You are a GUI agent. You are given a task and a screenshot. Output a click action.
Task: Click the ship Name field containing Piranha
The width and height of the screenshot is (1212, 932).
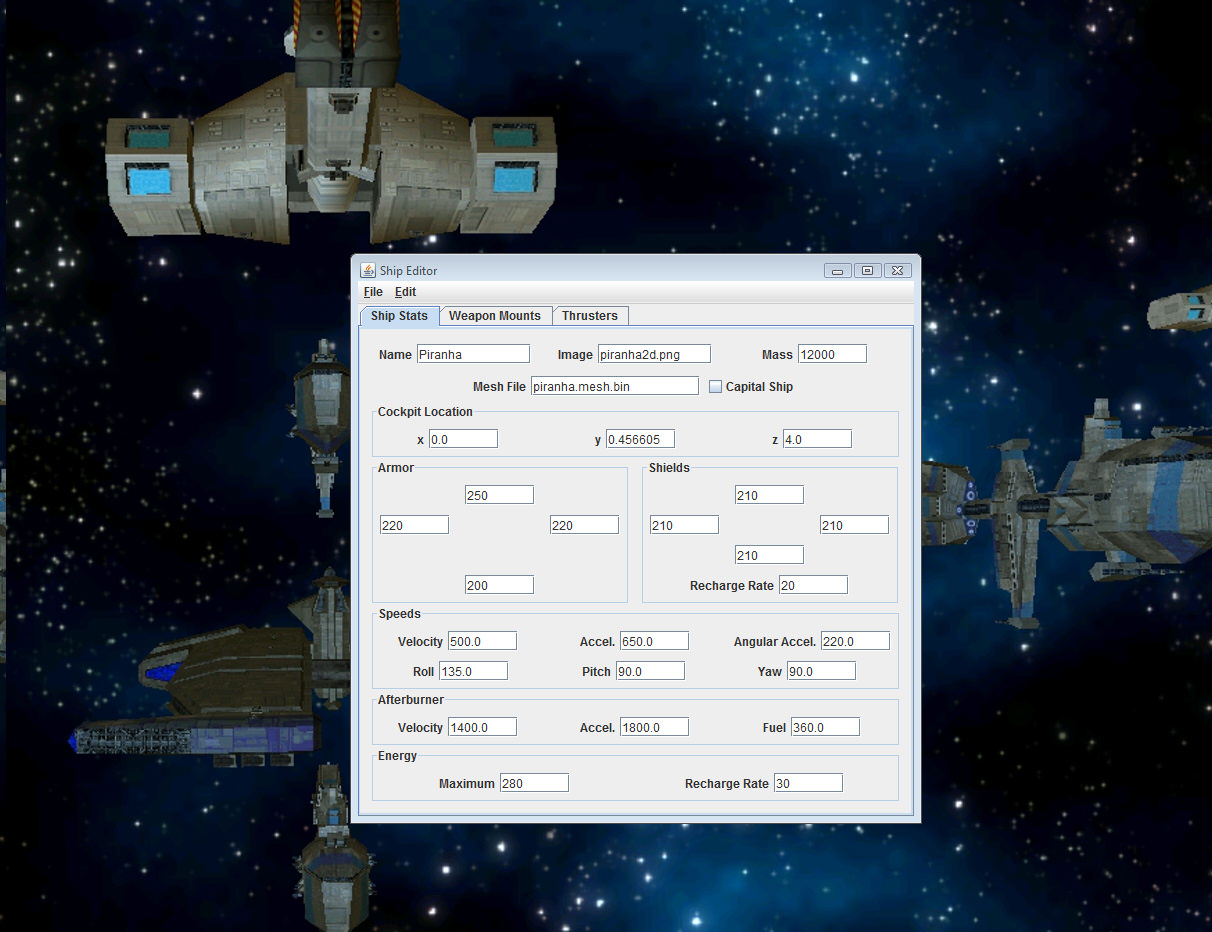[473, 354]
